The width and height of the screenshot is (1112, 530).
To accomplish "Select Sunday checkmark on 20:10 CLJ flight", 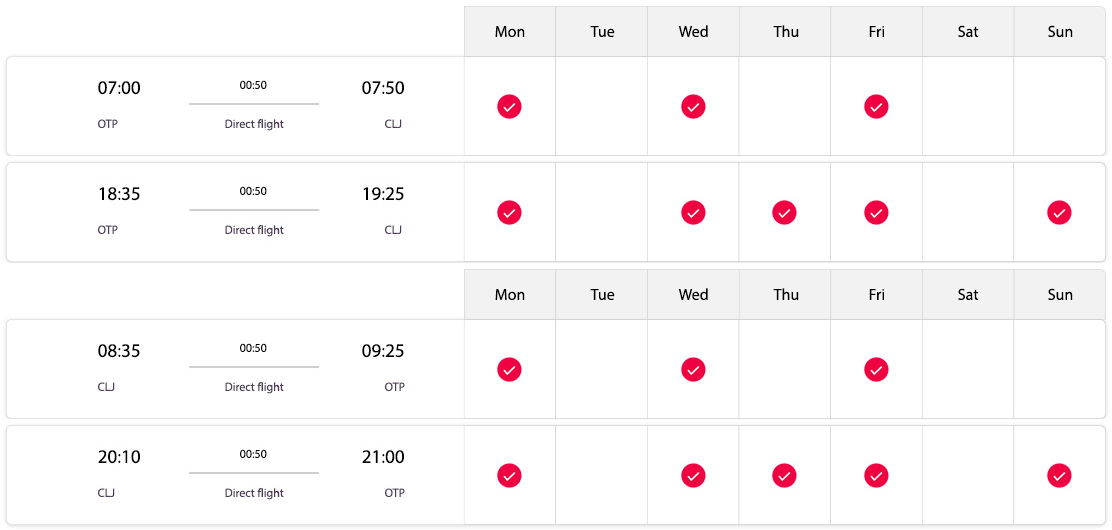I will 1059,475.
